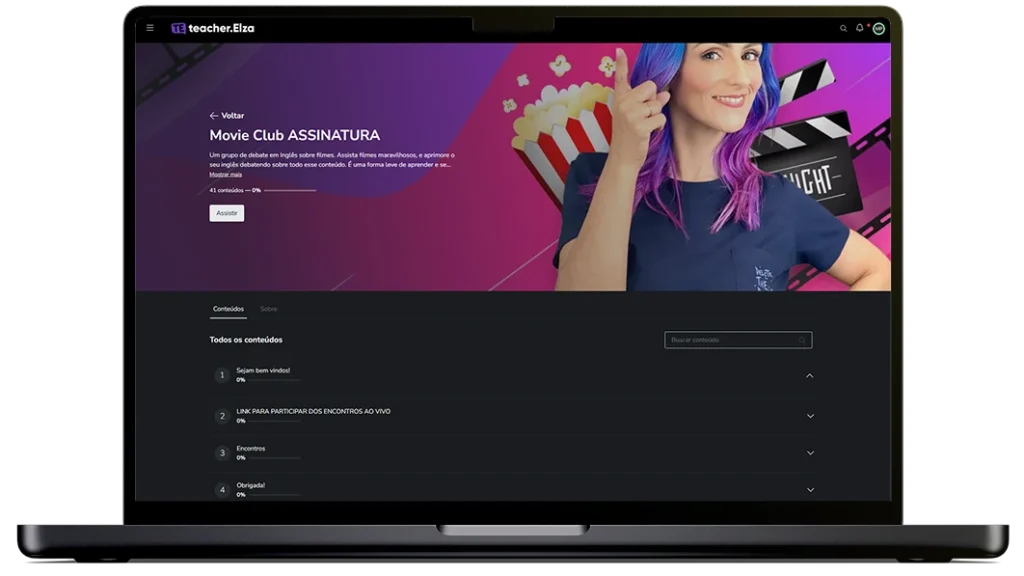This screenshot has width=1024, height=576.
Task: Expand the Encontros section
Action: 810,453
